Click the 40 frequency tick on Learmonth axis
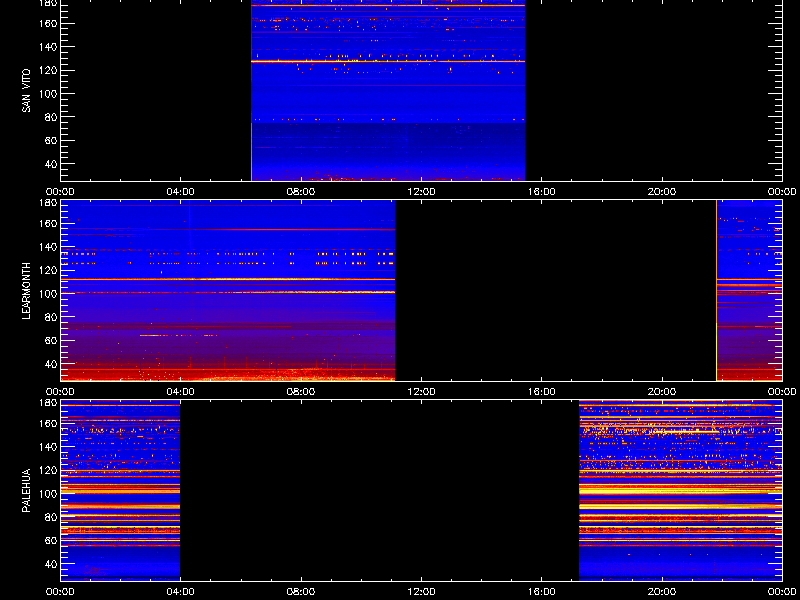The height and width of the screenshot is (600, 800). (51, 364)
